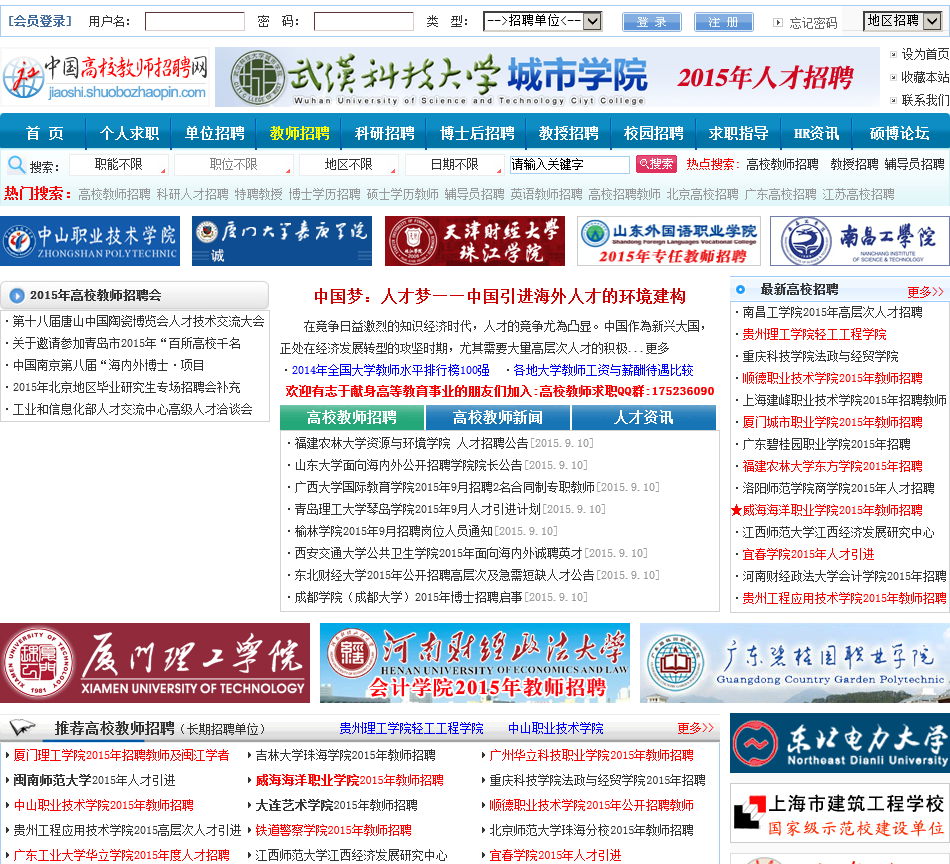Click the 注册 button
The width and height of the screenshot is (950, 864).
(x=723, y=22)
